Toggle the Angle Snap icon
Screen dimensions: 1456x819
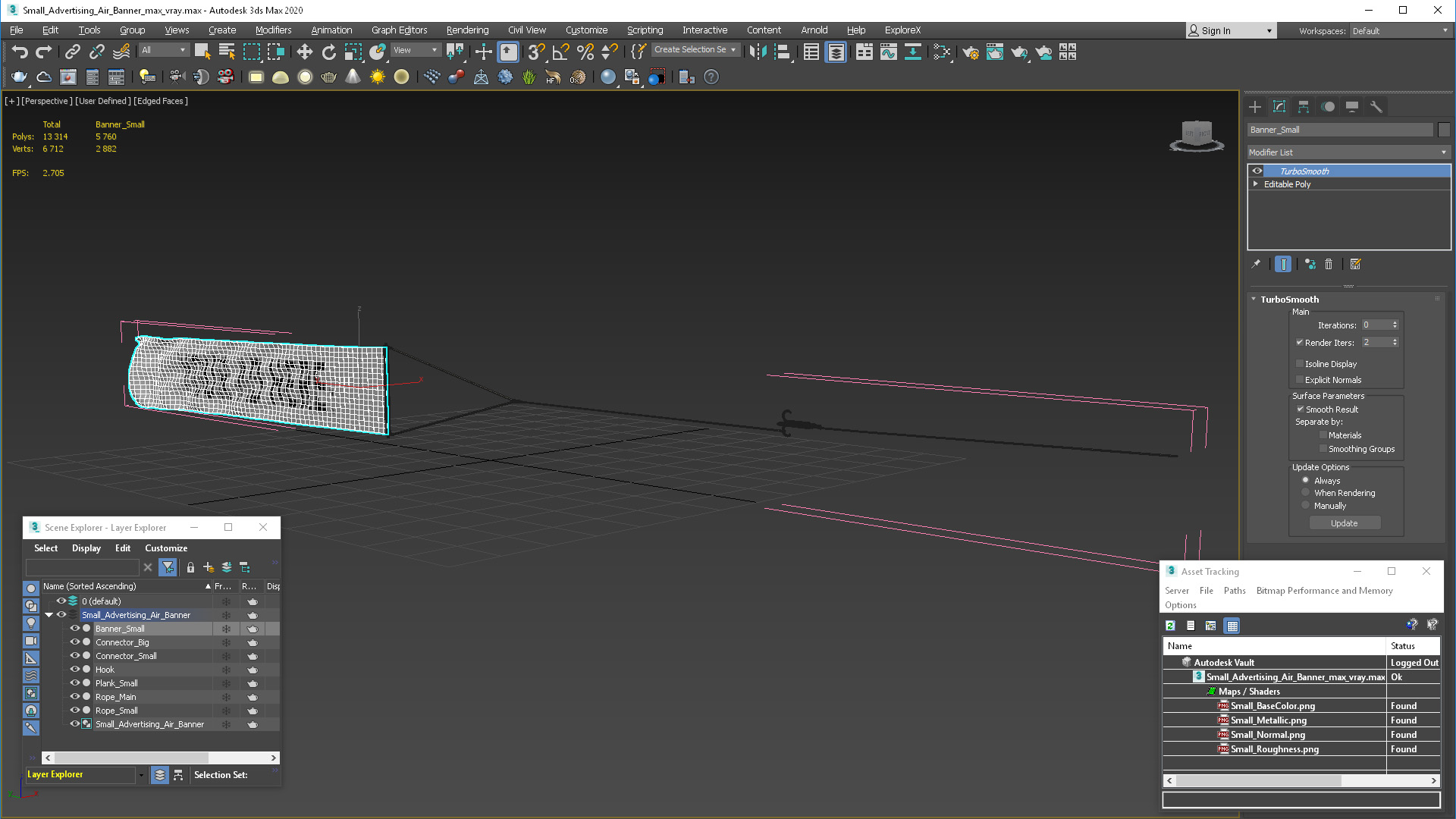[560, 52]
